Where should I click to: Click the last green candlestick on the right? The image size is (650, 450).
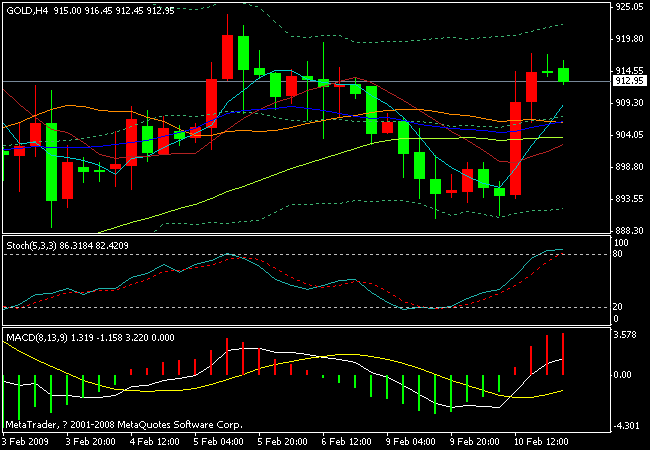click(x=564, y=73)
